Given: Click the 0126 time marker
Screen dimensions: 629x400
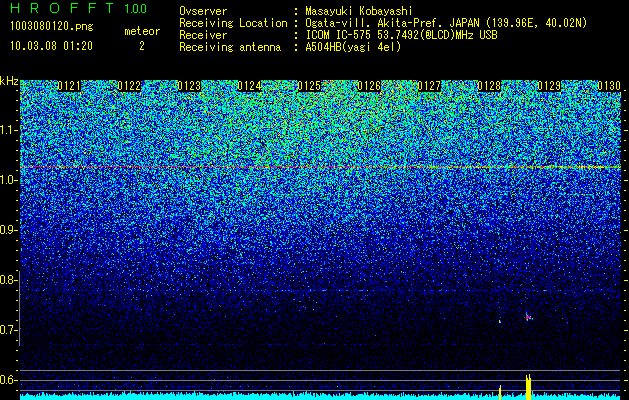Looking at the screenshot, I should pos(369,86).
